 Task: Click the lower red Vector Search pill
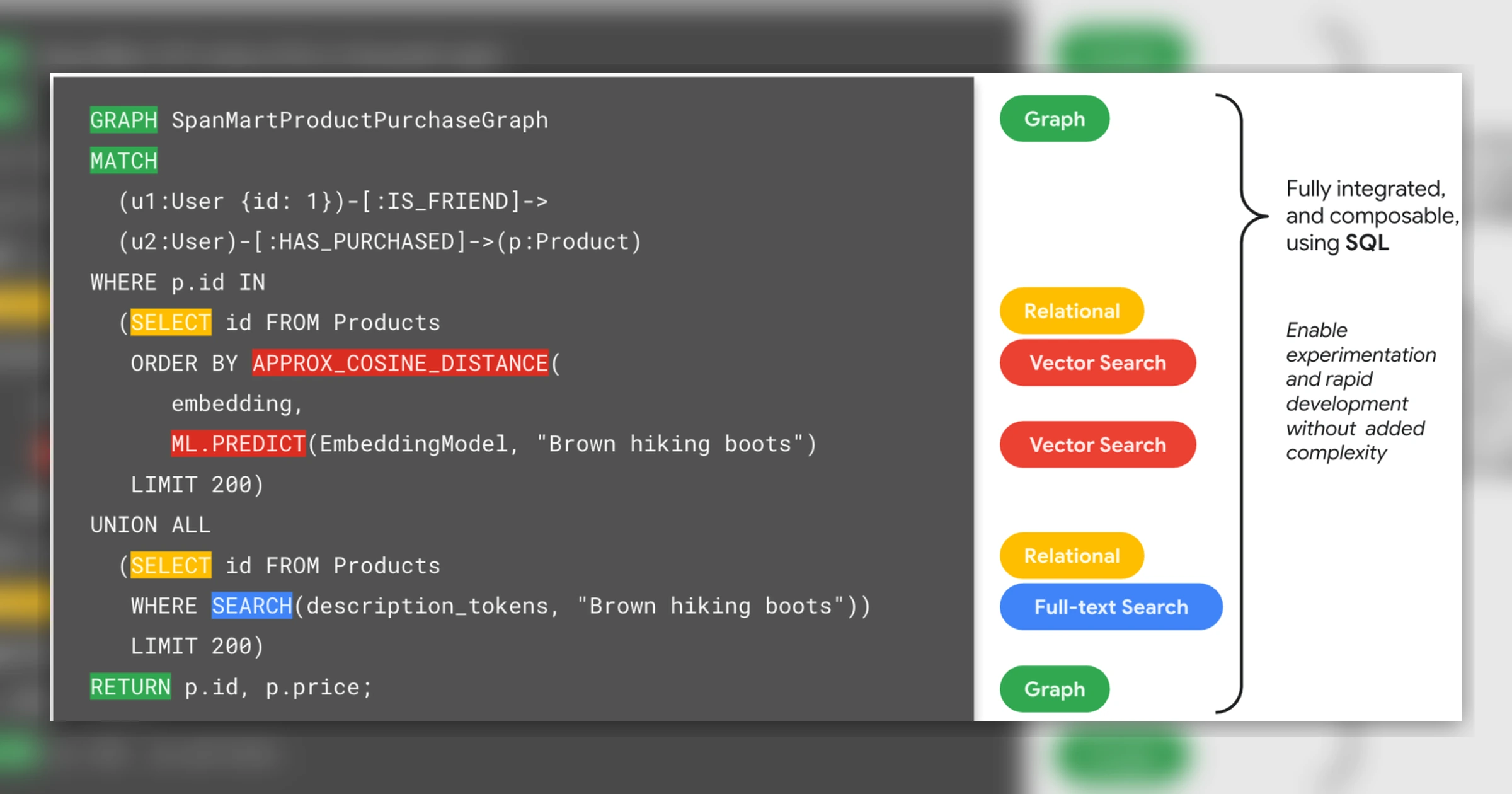point(1097,444)
